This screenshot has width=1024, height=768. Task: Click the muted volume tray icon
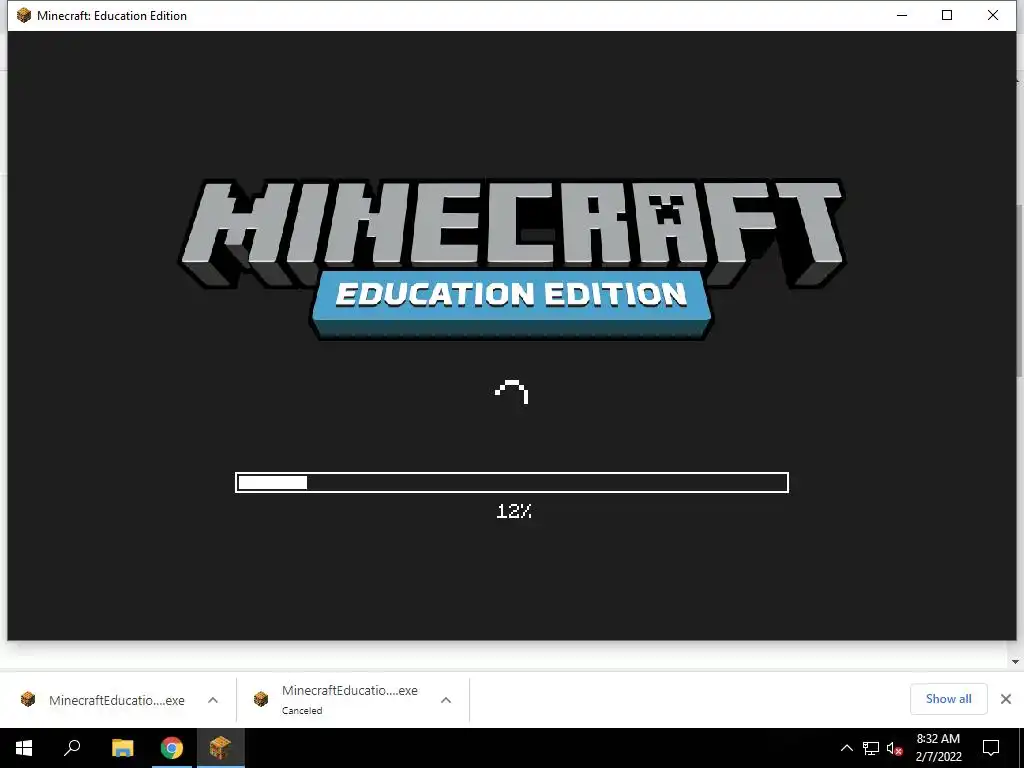[x=895, y=748]
